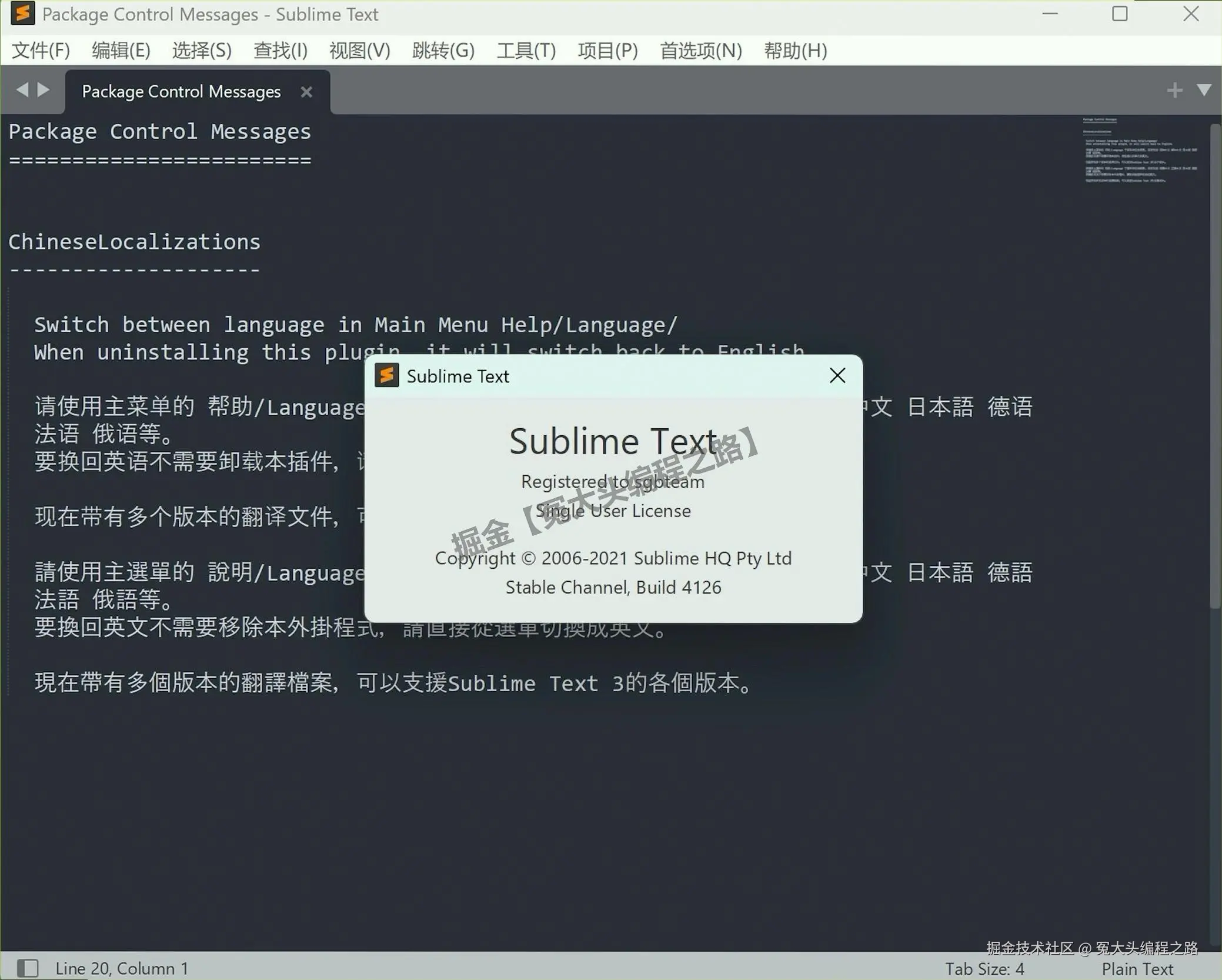Click the left tab navigation arrow
The image size is (1222, 980).
[x=22, y=89]
